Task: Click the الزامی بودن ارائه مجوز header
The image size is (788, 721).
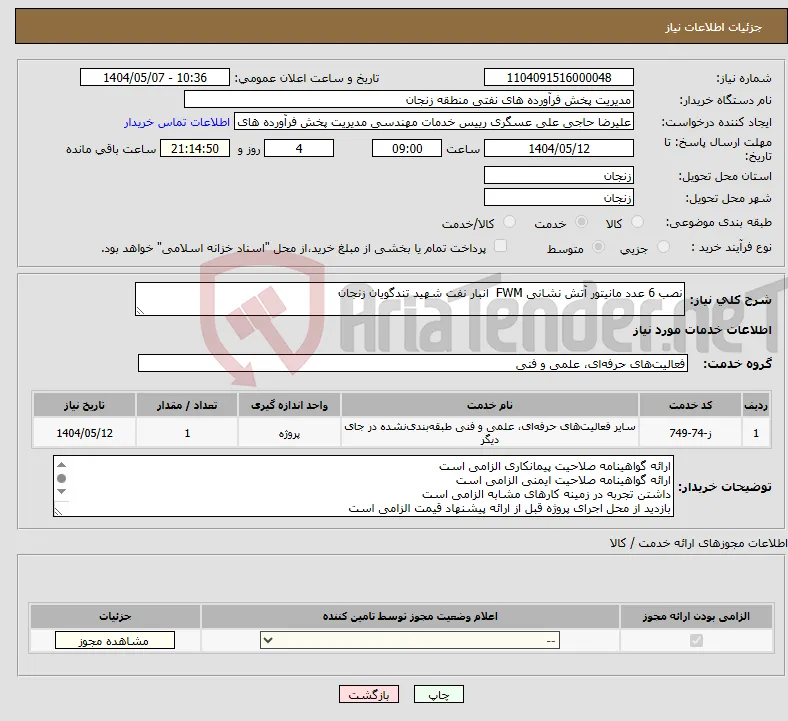Action: point(697,616)
